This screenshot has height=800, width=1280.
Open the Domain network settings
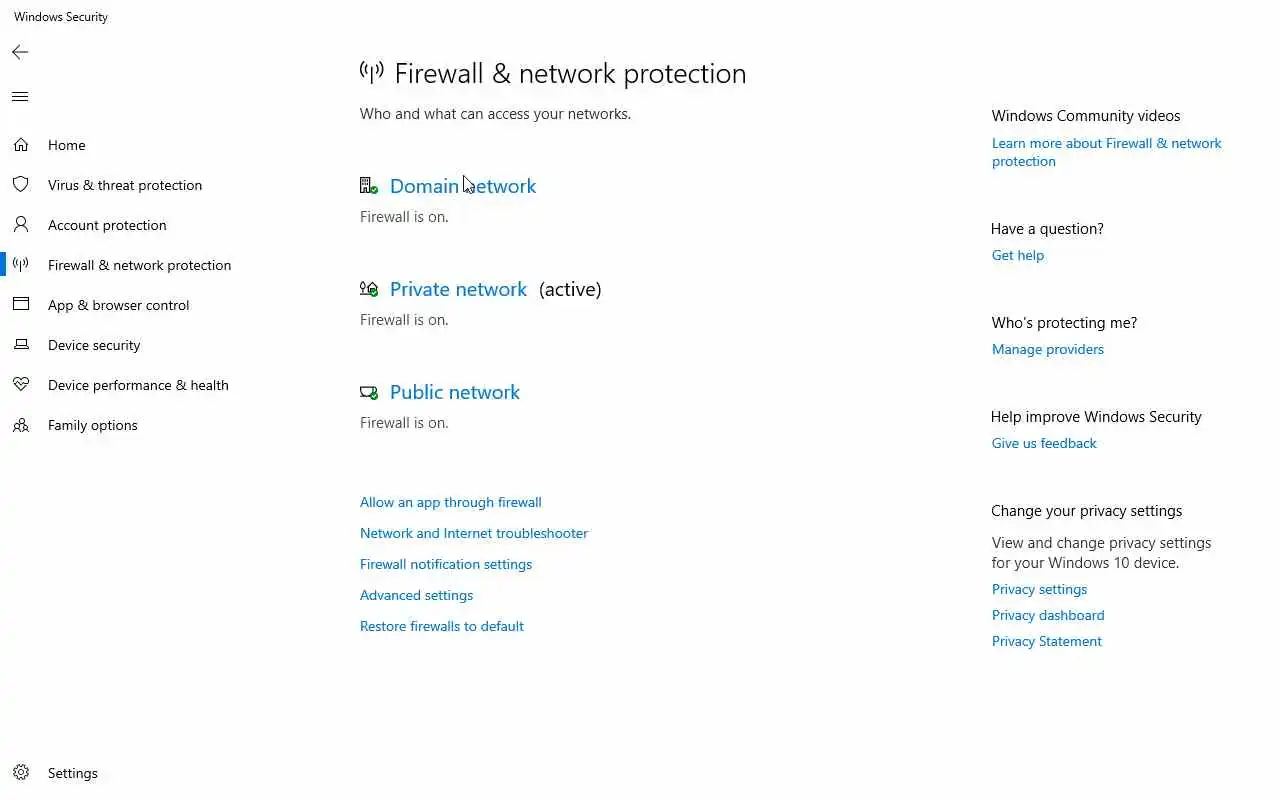point(462,186)
